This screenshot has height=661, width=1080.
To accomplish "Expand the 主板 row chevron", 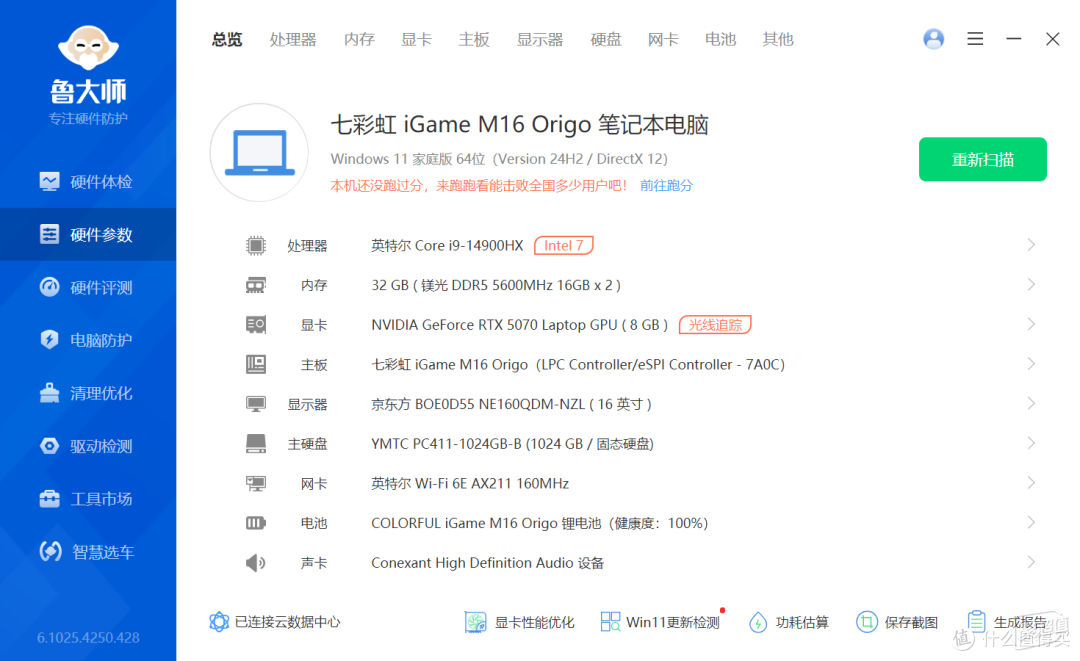I will tap(1031, 364).
